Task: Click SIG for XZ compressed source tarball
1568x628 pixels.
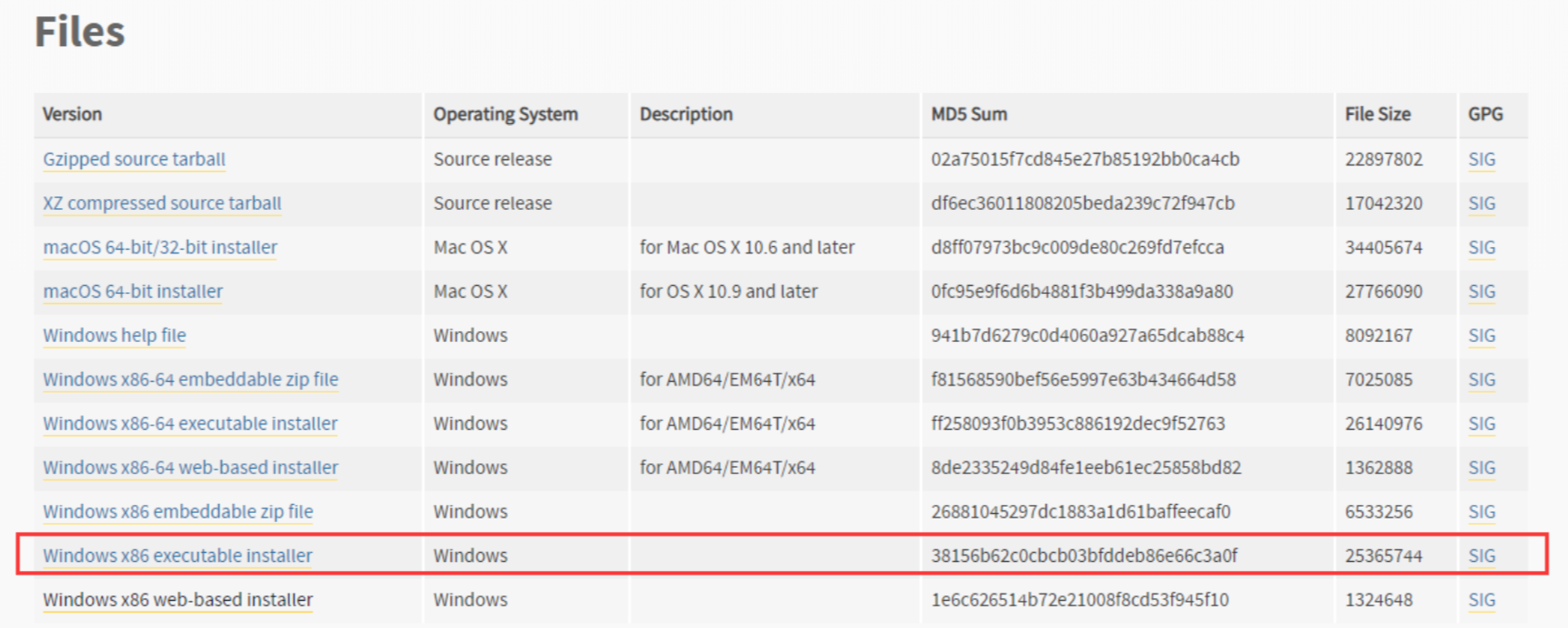Action: [x=1481, y=204]
